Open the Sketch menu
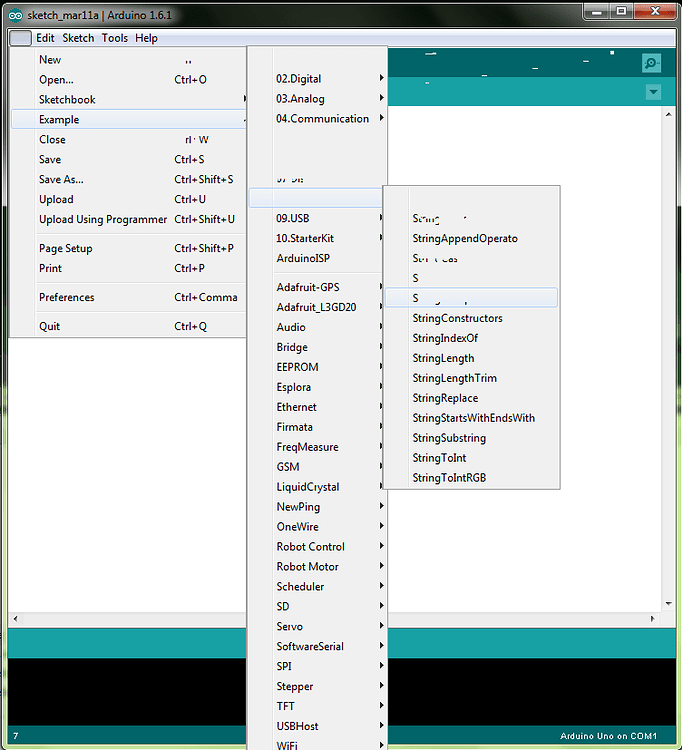 click(78, 38)
